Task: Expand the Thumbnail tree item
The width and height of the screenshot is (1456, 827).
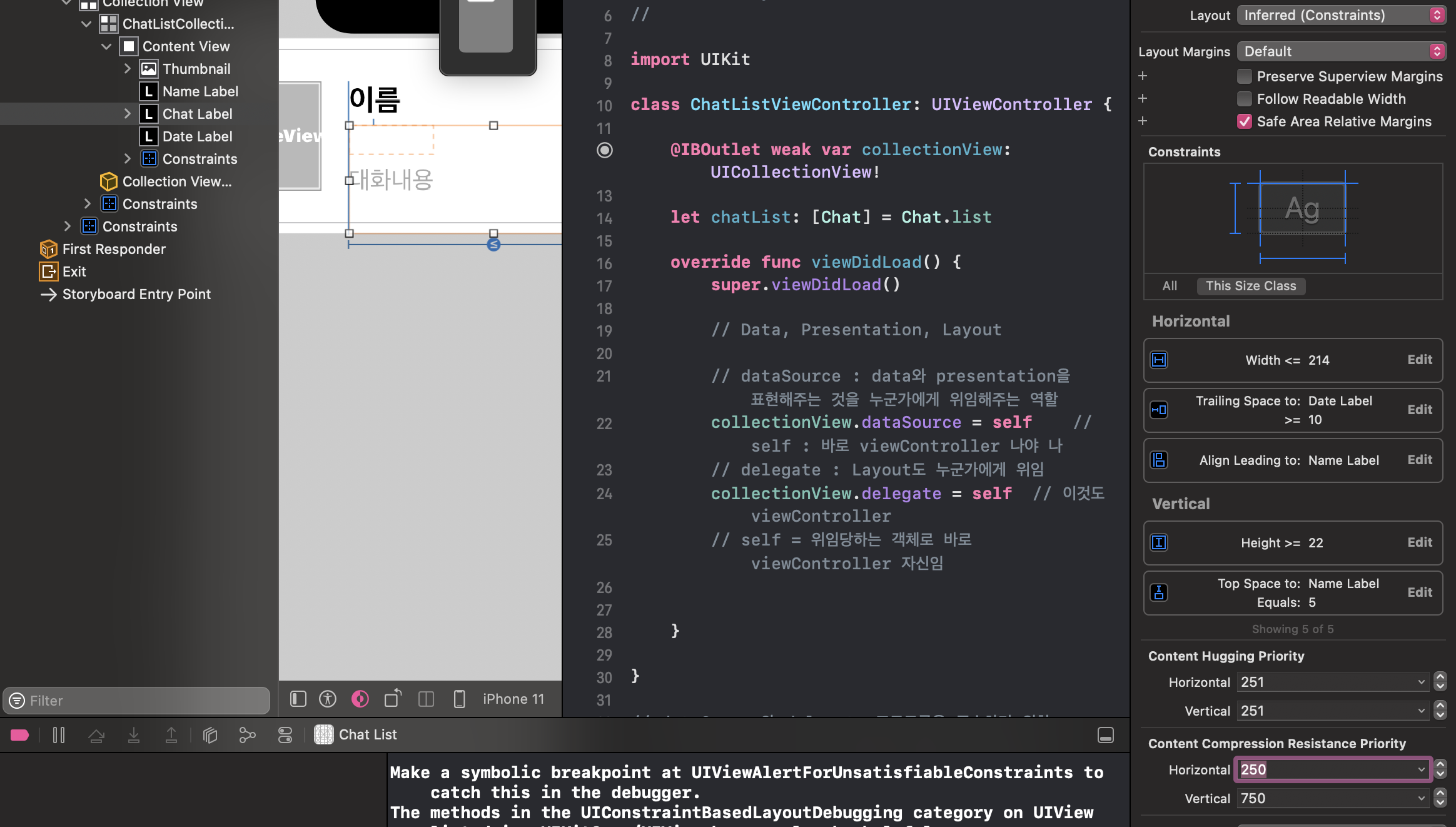Action: [x=128, y=69]
